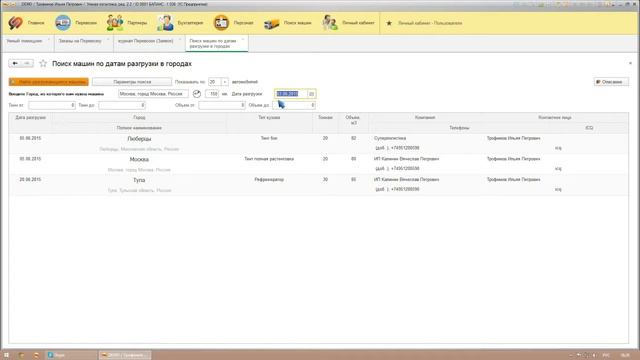Open the Перевозки section icon

pyautogui.click(x=63, y=23)
